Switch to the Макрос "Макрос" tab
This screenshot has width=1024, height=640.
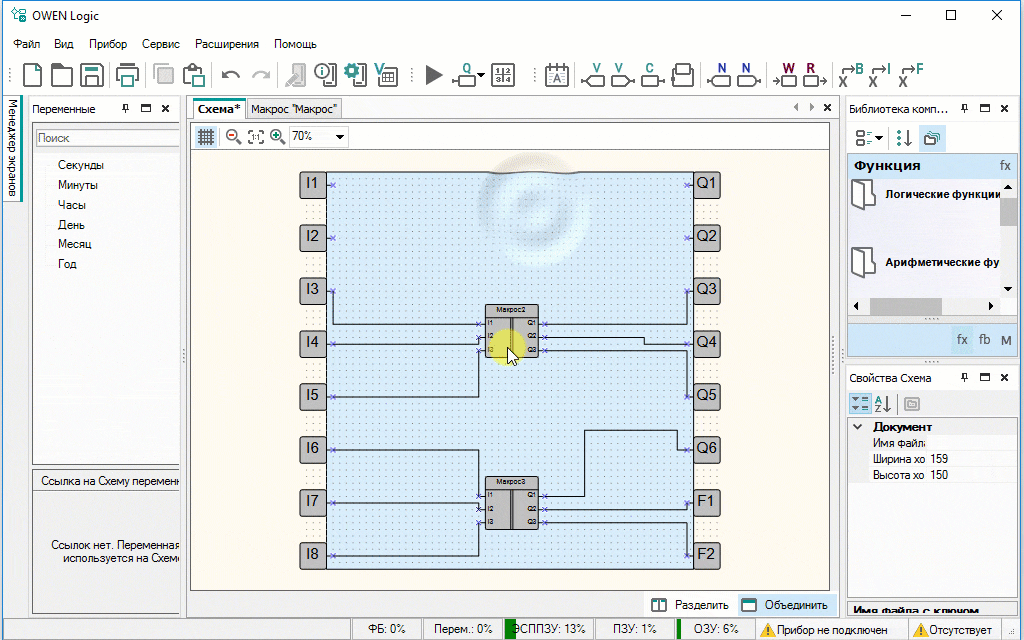tap(294, 109)
